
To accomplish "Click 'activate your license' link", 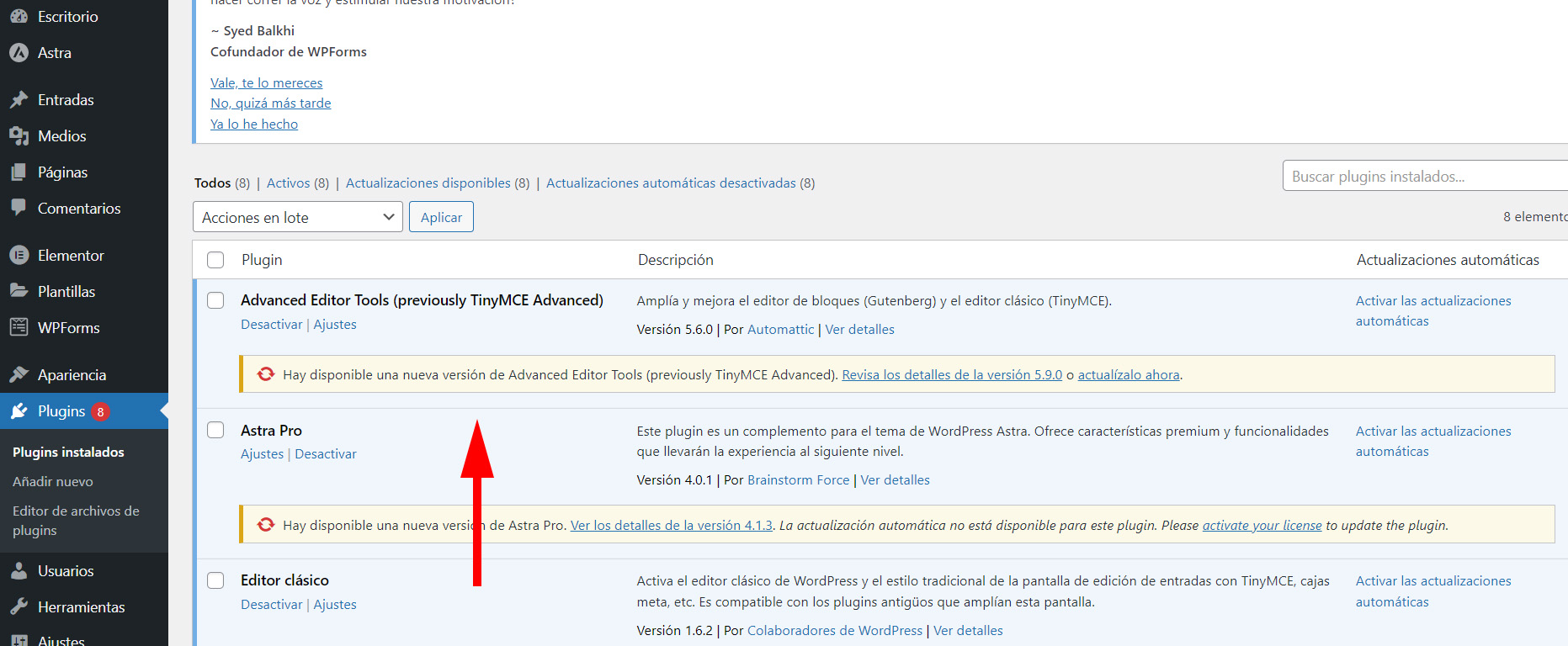I will click(x=1262, y=526).
